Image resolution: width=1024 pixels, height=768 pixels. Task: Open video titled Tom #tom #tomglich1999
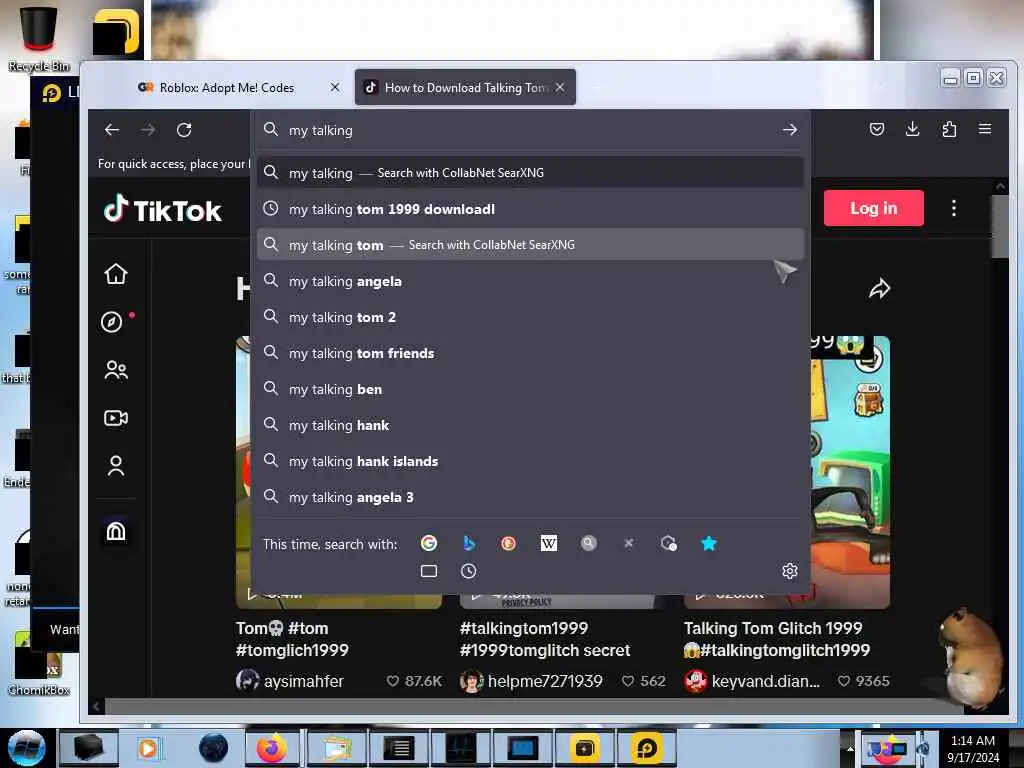tap(292, 639)
